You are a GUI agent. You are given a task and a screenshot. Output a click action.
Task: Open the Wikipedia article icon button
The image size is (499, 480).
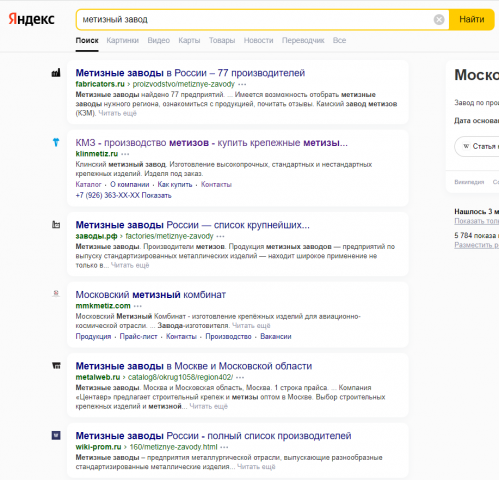pos(477,146)
